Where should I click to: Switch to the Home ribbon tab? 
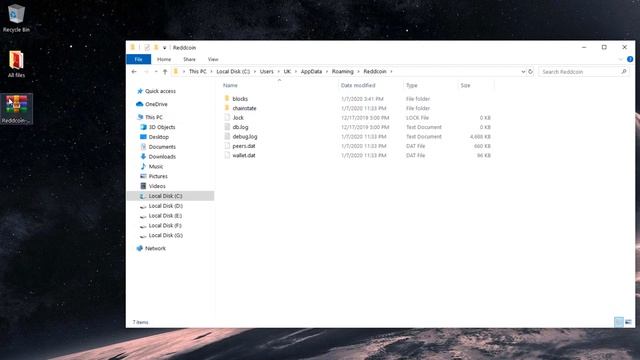164,59
